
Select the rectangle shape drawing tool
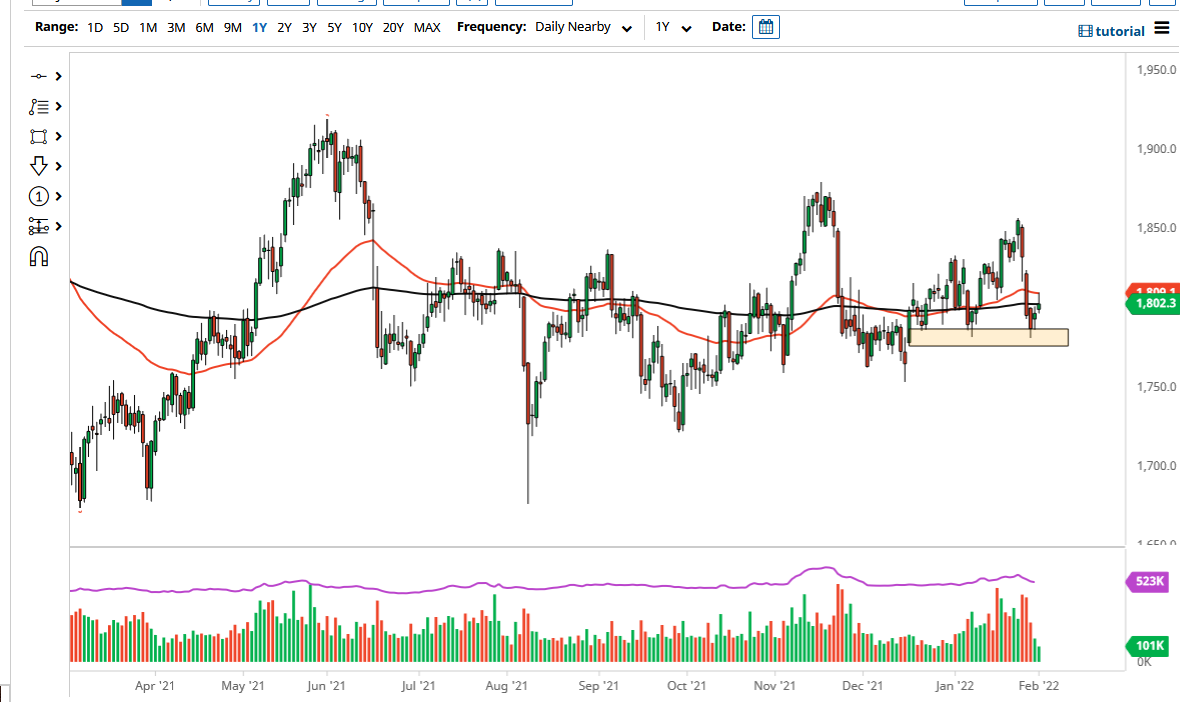point(39,137)
